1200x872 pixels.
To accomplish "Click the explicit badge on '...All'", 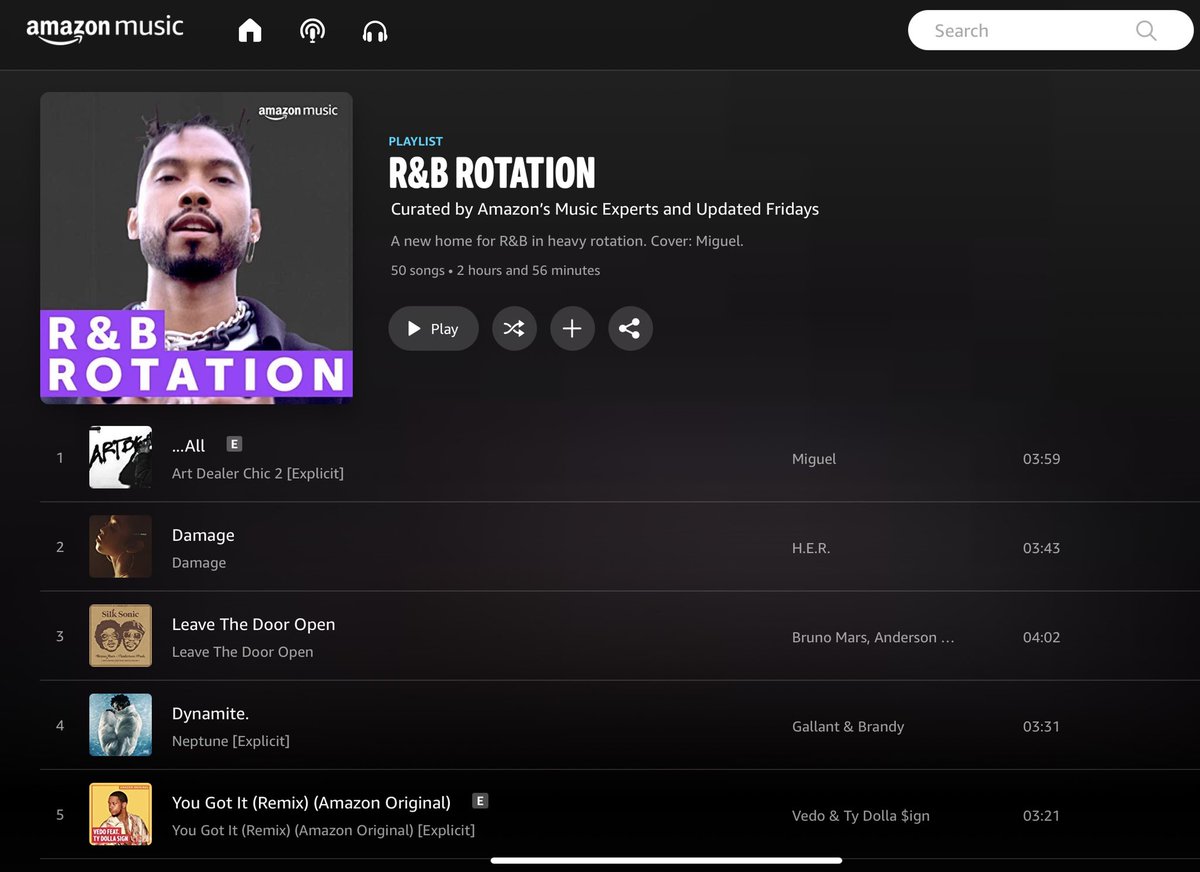I will point(235,444).
